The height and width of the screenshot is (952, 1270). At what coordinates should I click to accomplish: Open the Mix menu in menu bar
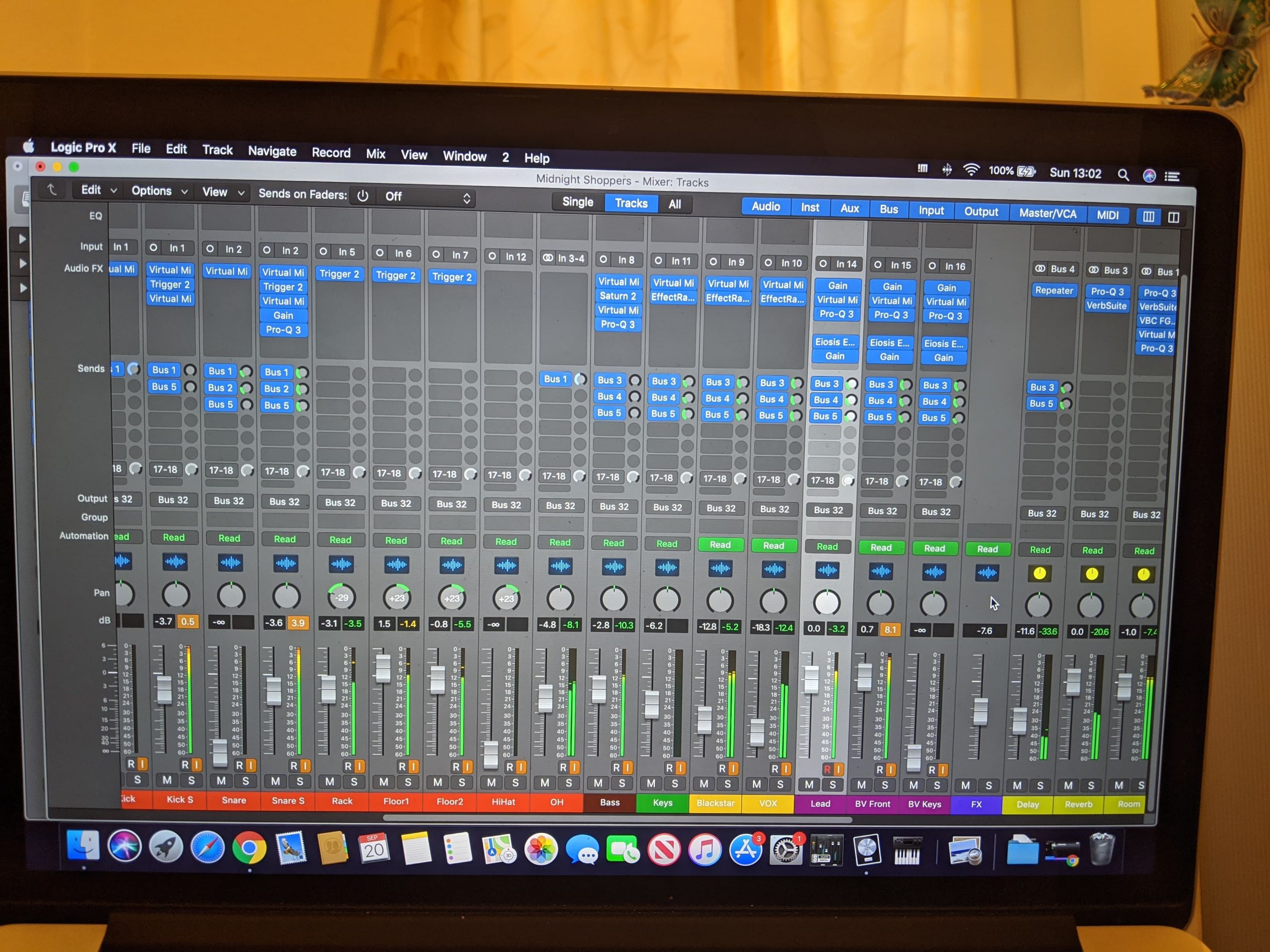[376, 154]
